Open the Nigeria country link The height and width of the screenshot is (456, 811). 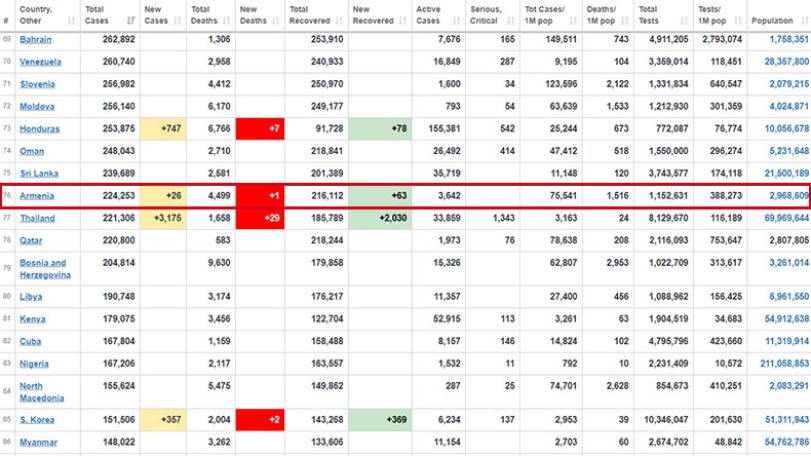(34, 363)
